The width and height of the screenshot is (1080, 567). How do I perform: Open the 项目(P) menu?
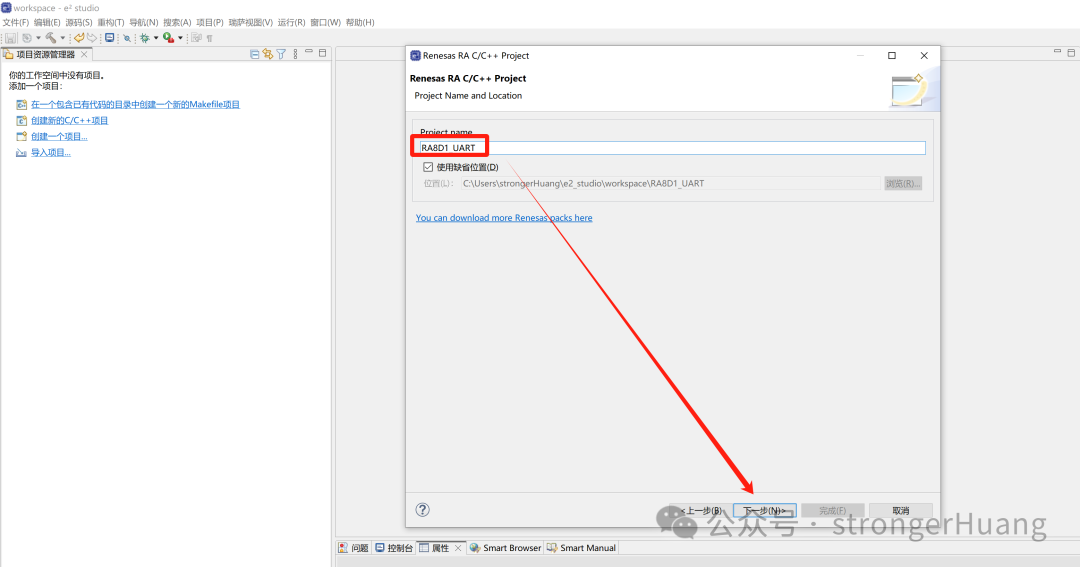click(x=210, y=22)
